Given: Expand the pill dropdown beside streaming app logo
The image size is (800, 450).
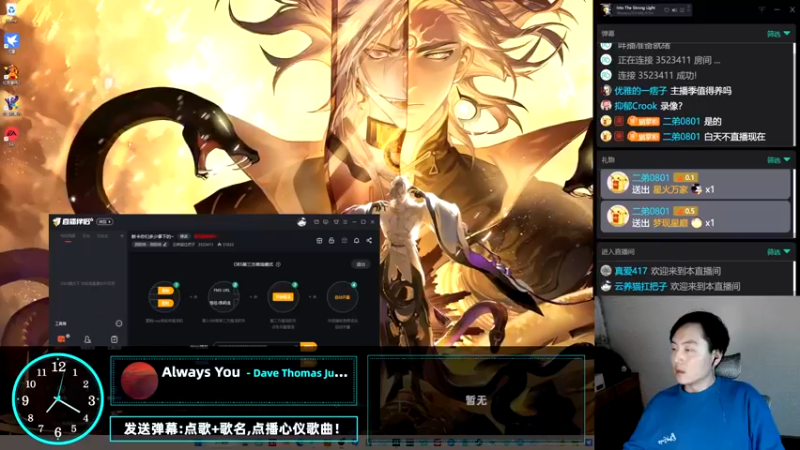Looking at the screenshot, I should 105,222.
